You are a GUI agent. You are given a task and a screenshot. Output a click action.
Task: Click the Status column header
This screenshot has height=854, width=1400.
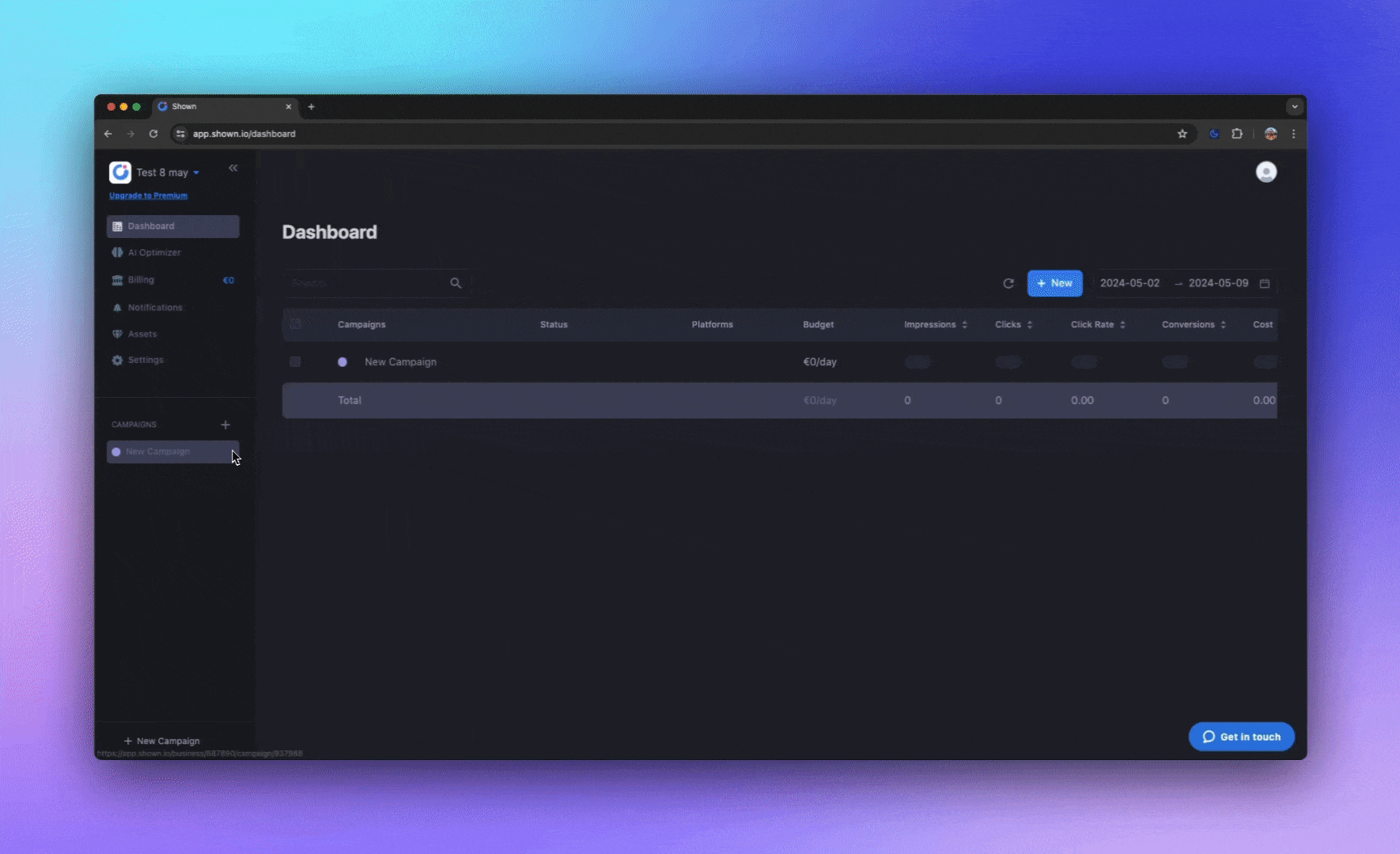tap(554, 325)
